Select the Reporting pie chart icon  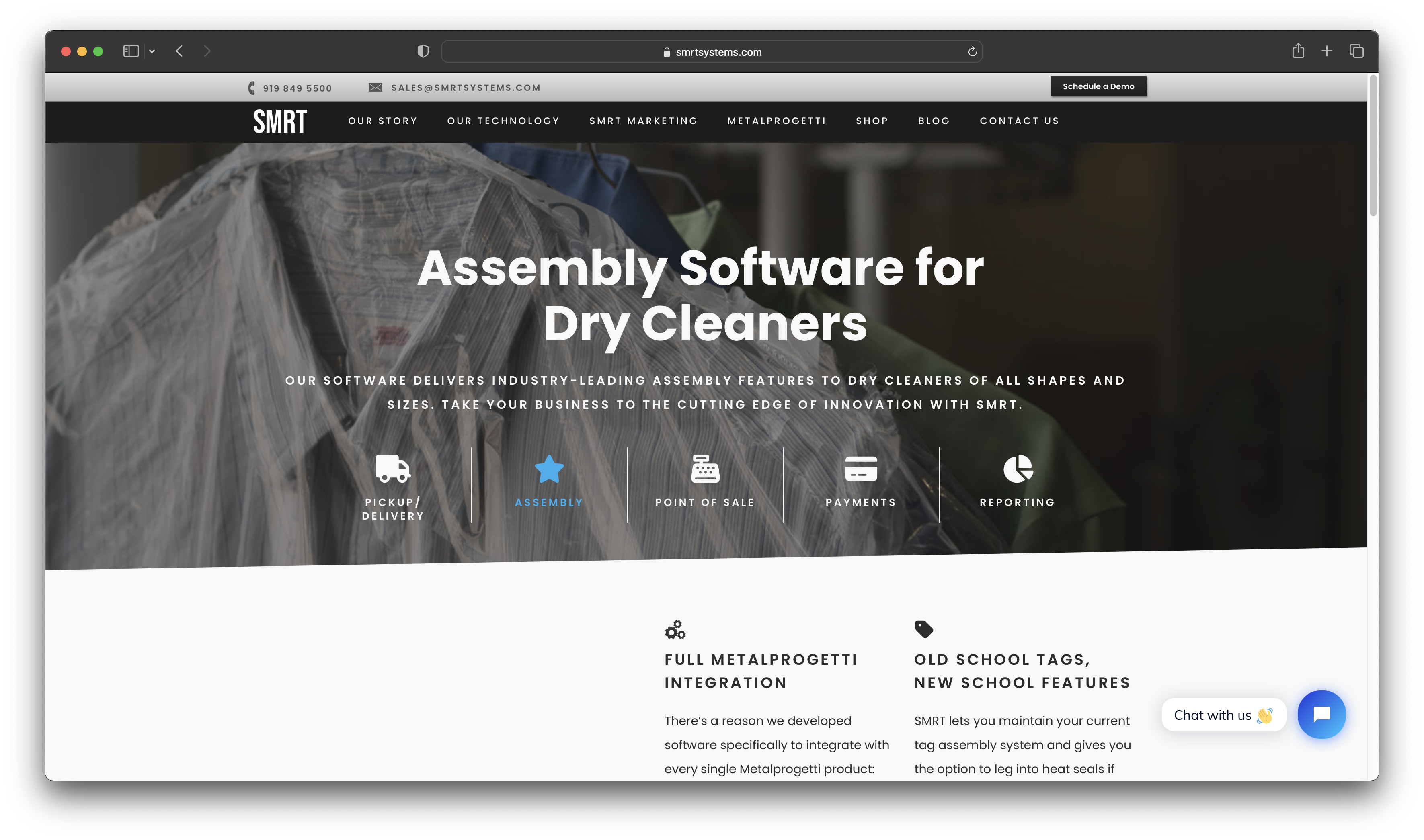coord(1018,469)
